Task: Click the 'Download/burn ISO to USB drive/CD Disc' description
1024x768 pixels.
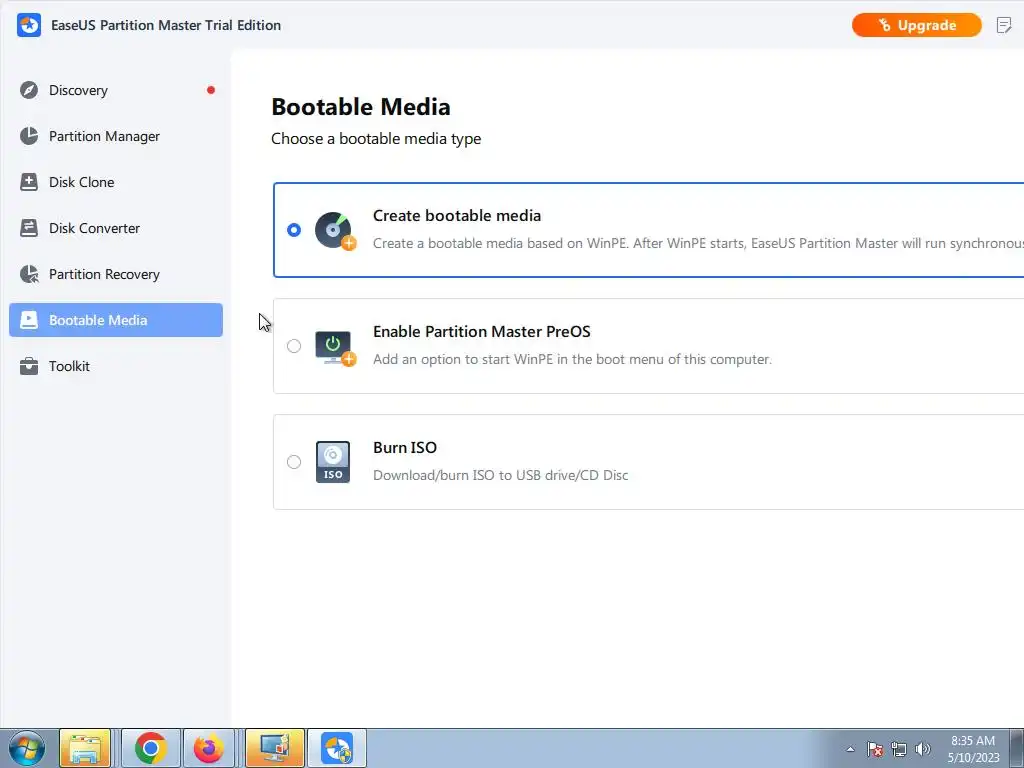Action: click(x=500, y=475)
